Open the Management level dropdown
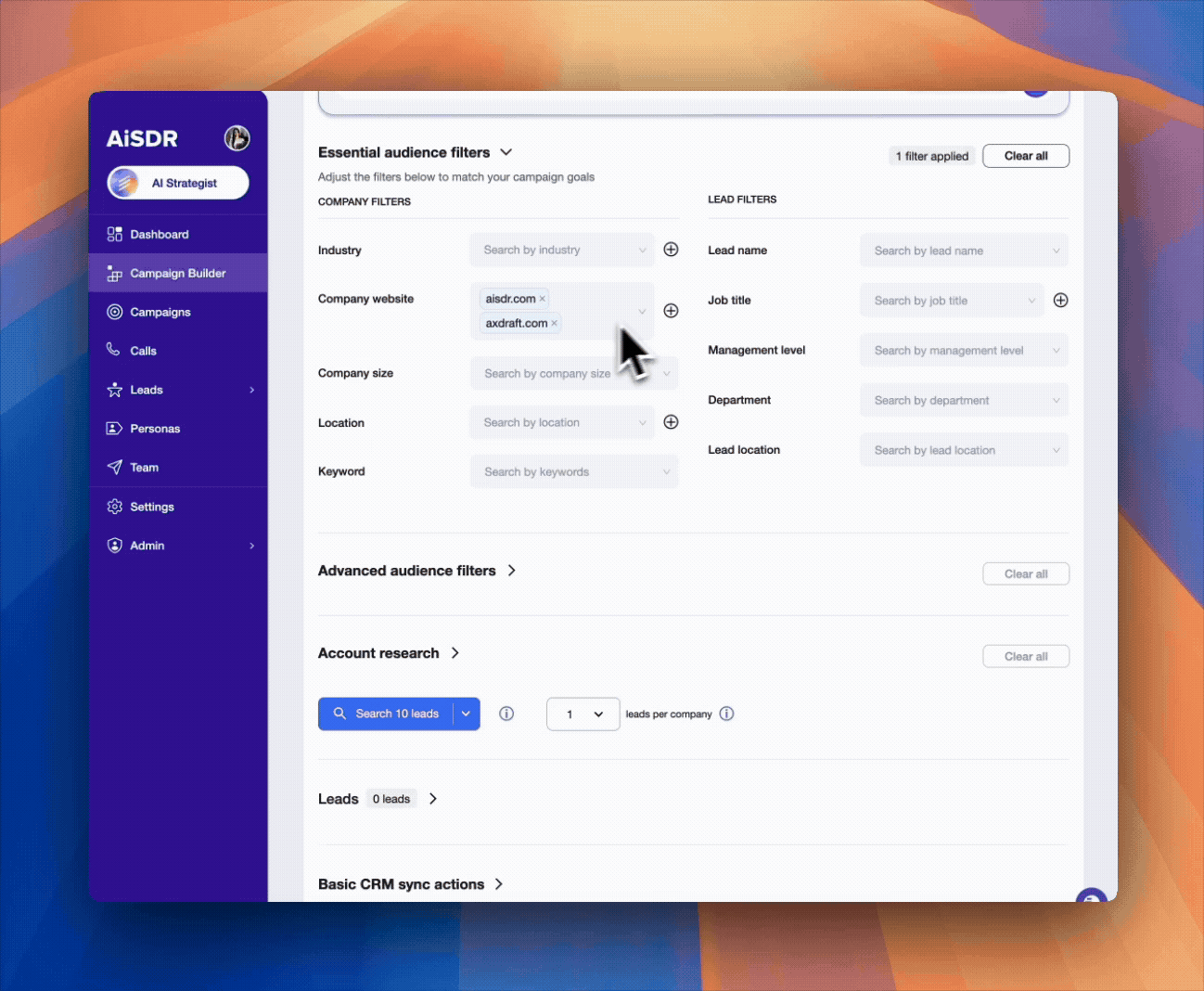The image size is (1204, 991). pos(964,351)
